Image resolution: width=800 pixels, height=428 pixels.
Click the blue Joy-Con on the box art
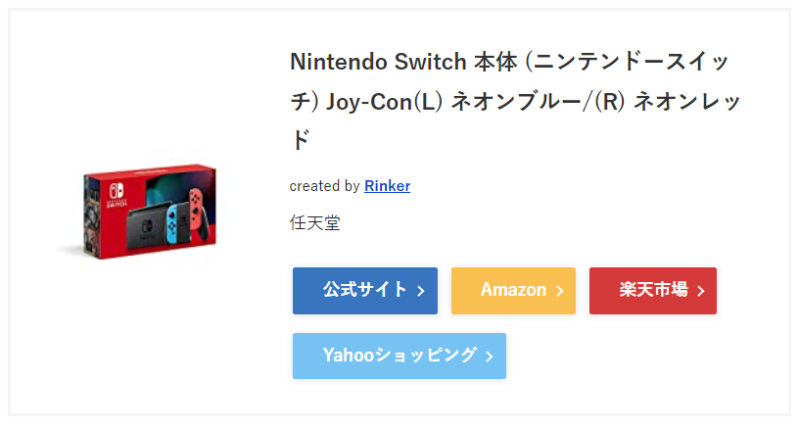[171, 222]
